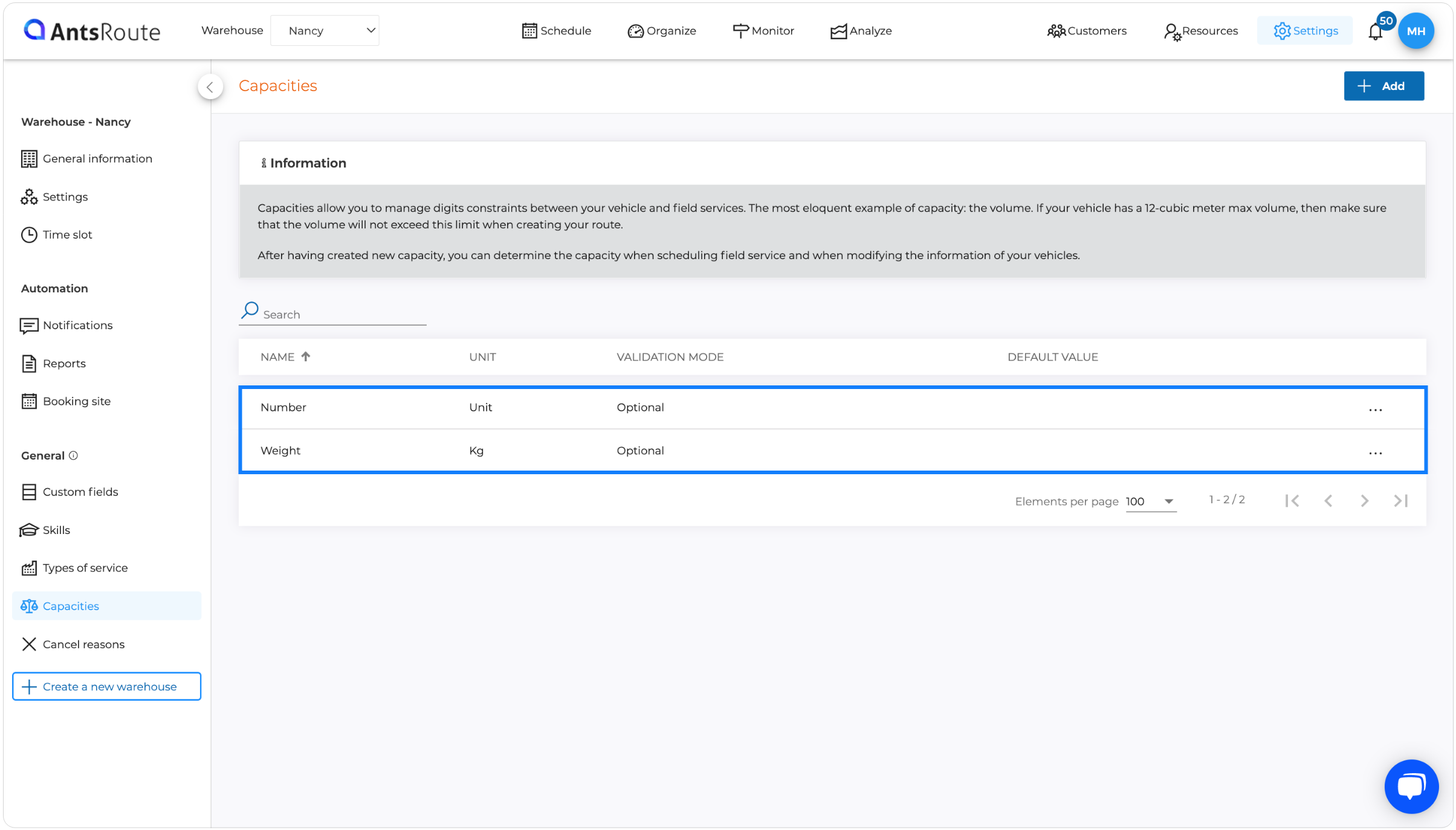
Task: Sort by UNIT column header
Action: coord(482,357)
